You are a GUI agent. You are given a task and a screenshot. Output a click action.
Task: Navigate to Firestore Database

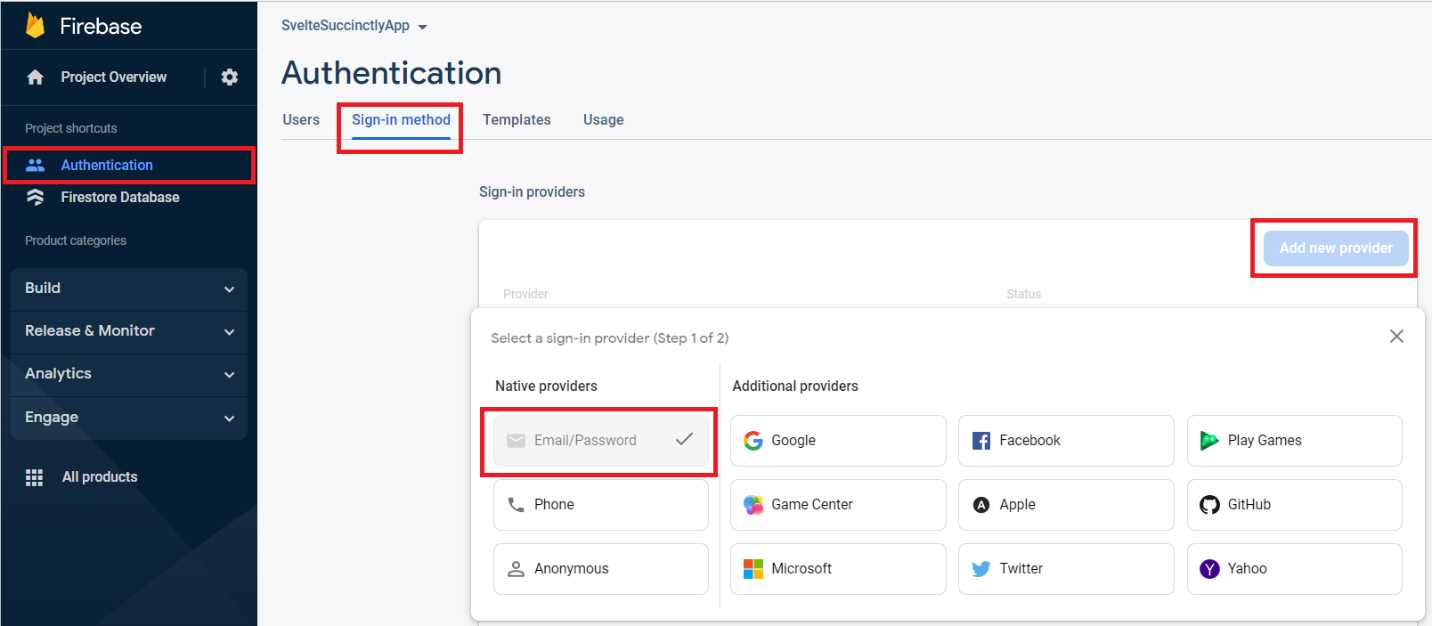coord(118,197)
